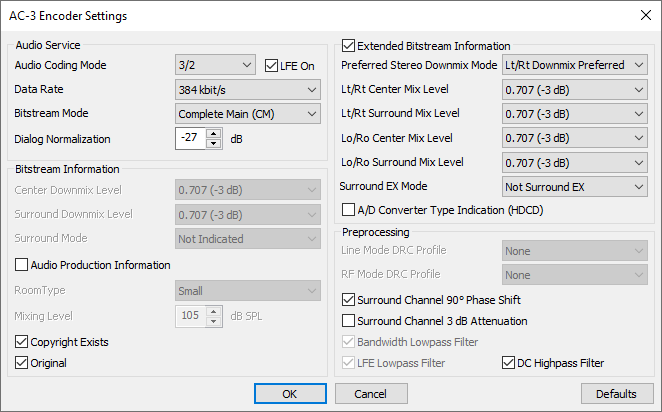Image resolution: width=662 pixels, height=412 pixels.
Task: Toggle LFE Lowpass Filter checkbox
Action: [348, 363]
